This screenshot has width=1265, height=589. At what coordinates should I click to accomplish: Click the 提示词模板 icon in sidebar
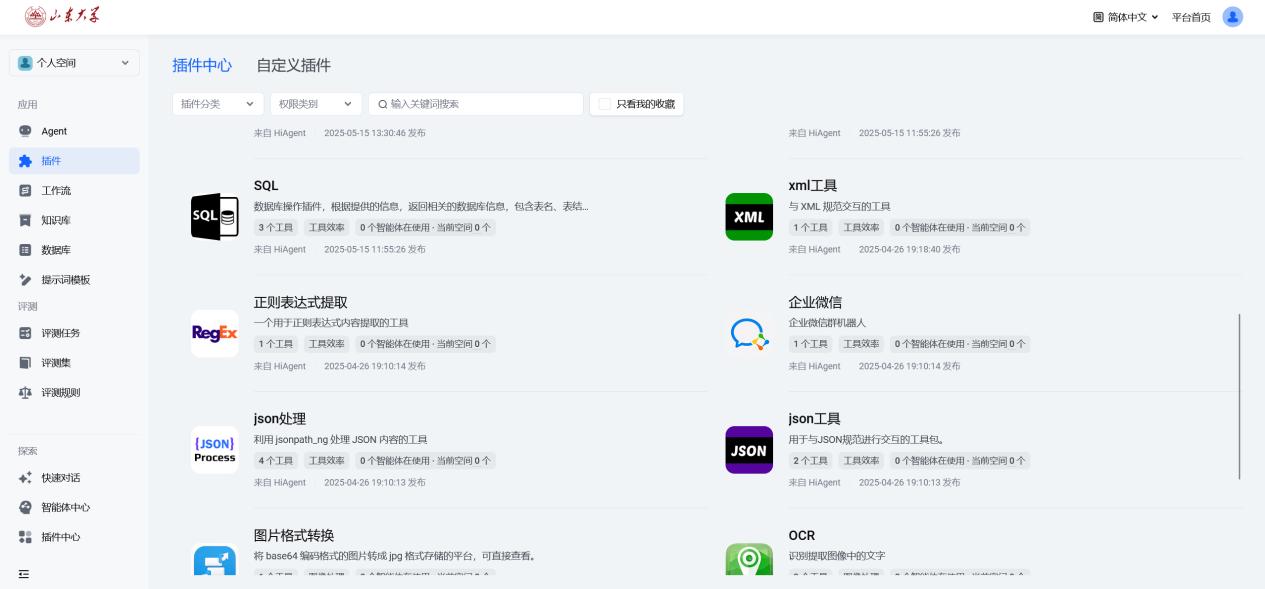point(25,280)
